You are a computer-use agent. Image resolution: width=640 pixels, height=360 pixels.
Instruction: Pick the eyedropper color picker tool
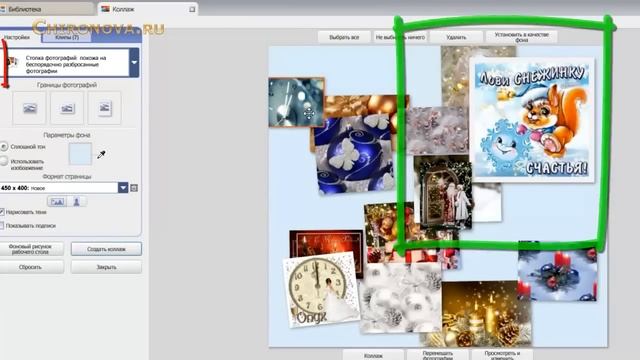(101, 154)
